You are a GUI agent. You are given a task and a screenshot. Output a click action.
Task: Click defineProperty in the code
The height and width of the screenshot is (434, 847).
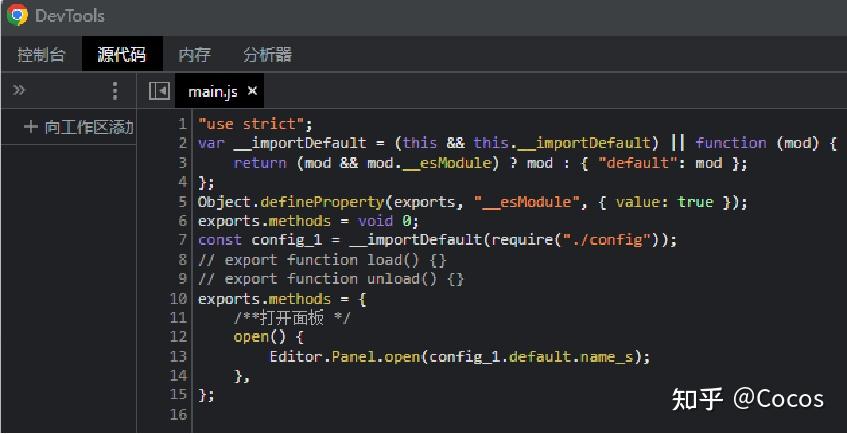(x=321, y=202)
